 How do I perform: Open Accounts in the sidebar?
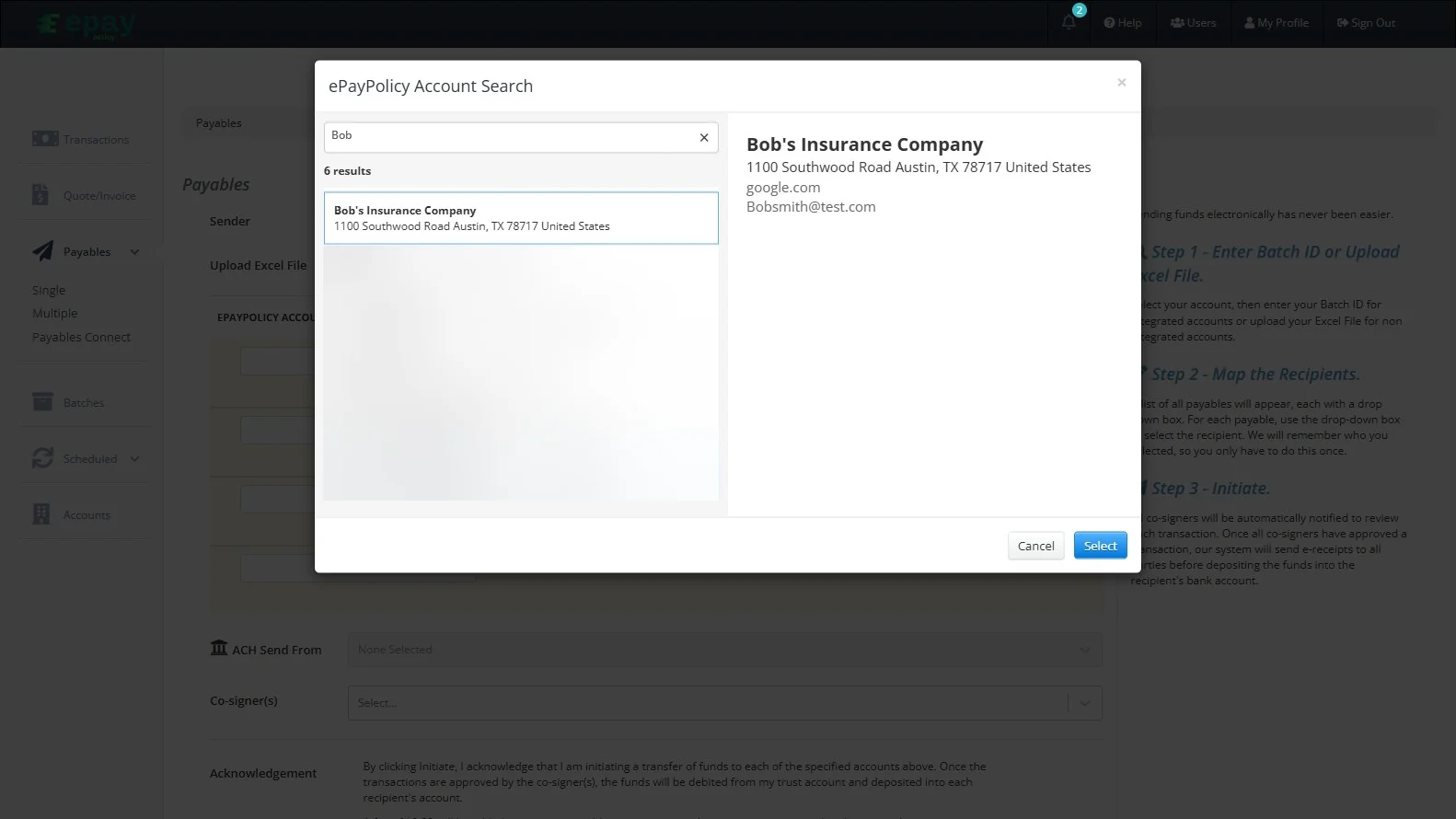pyautogui.click(x=87, y=515)
